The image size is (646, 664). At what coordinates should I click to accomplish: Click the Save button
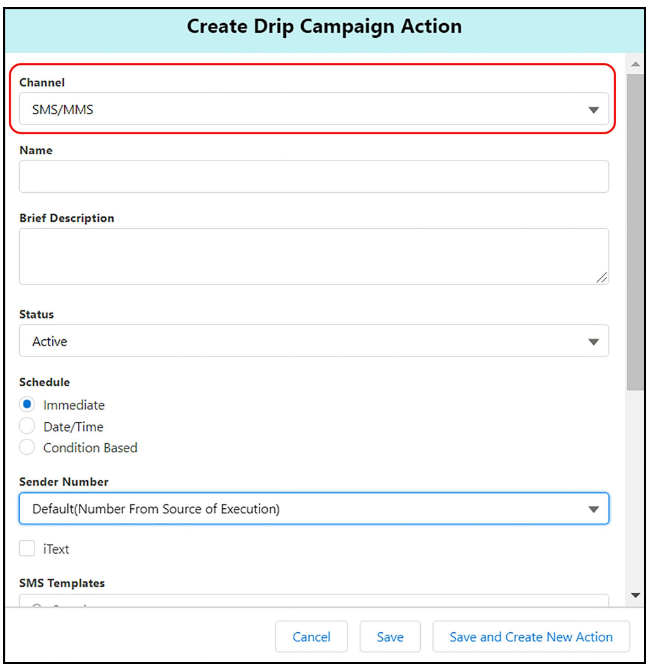[x=390, y=637]
